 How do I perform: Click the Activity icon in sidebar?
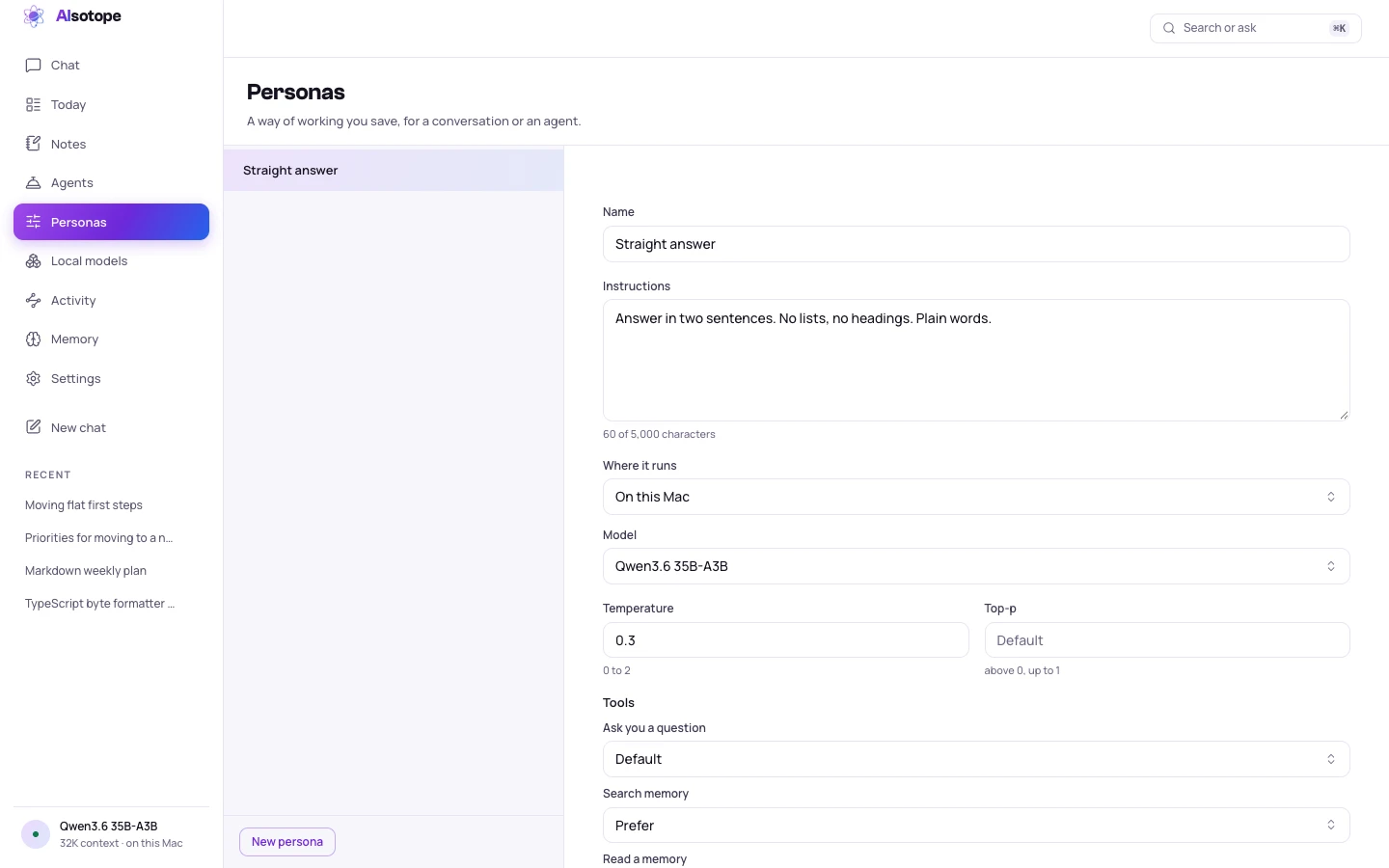click(x=33, y=301)
